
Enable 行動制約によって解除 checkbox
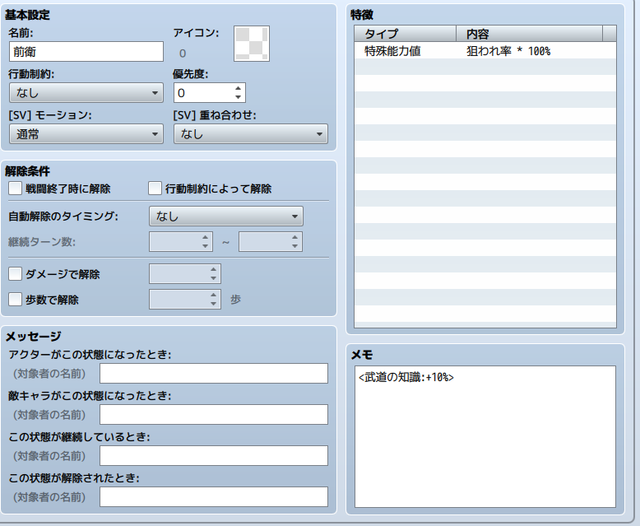155,189
